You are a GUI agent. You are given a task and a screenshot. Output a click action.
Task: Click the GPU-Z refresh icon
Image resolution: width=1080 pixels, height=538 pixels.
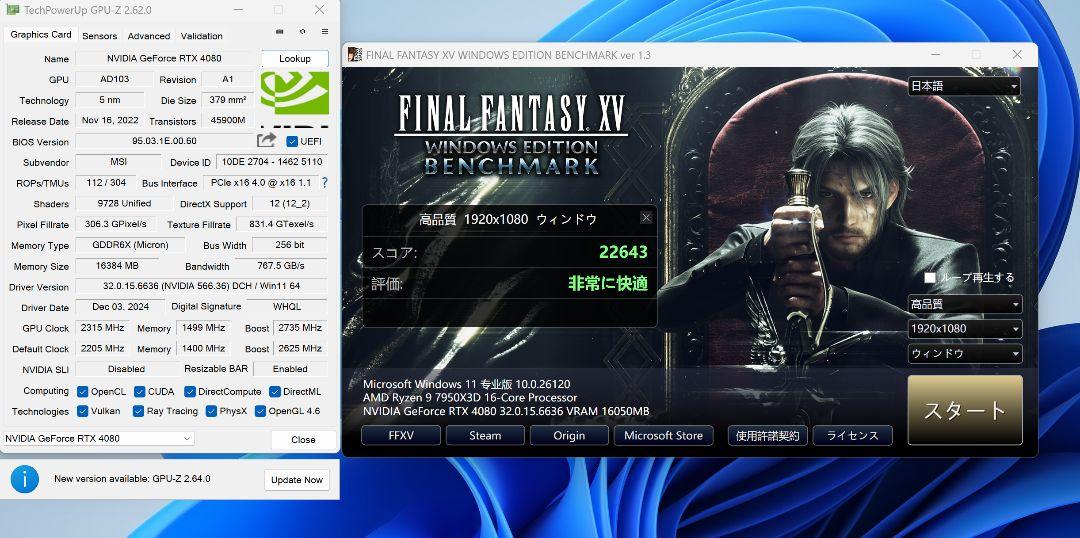(302, 32)
